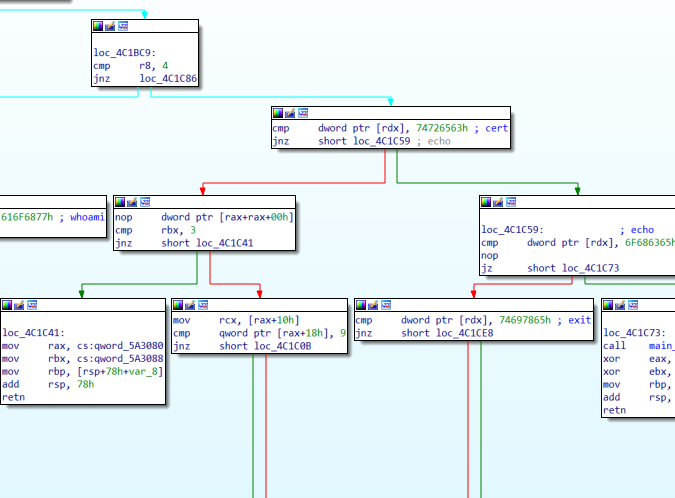Click color icon on the loc_4C1C59 block

[487, 201]
